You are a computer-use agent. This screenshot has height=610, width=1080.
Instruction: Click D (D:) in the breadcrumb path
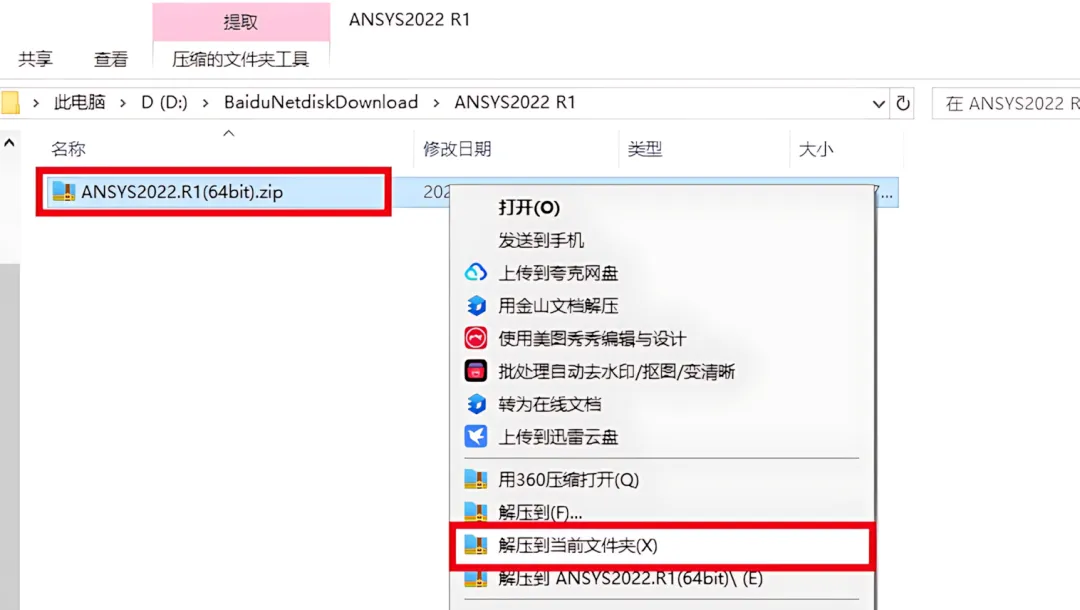coord(164,103)
